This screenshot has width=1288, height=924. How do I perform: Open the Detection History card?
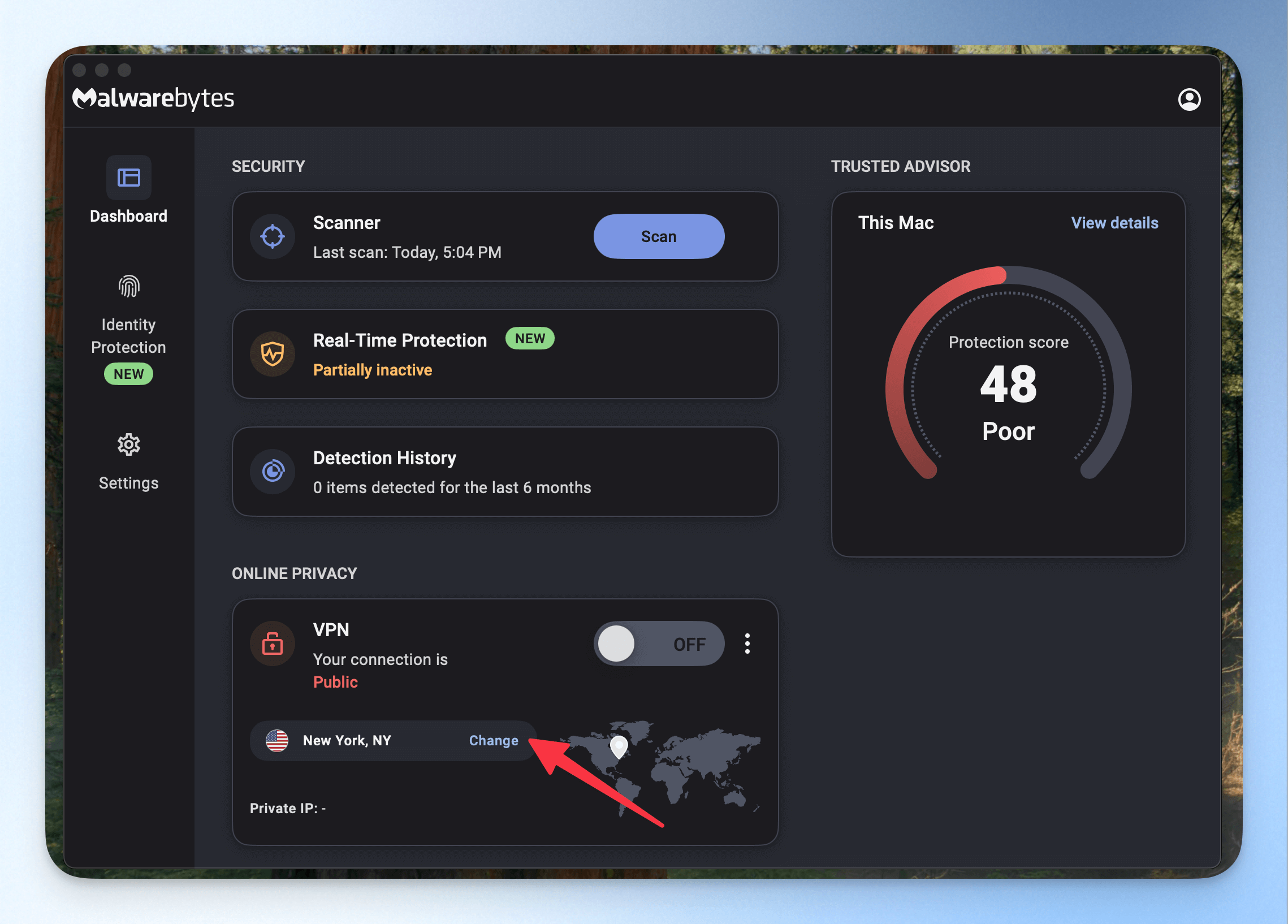(x=505, y=472)
